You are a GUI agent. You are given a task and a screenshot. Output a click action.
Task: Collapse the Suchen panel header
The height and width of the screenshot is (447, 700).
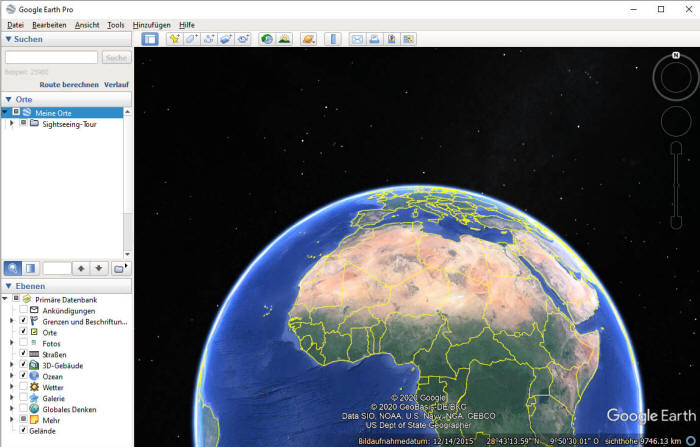[67, 39]
